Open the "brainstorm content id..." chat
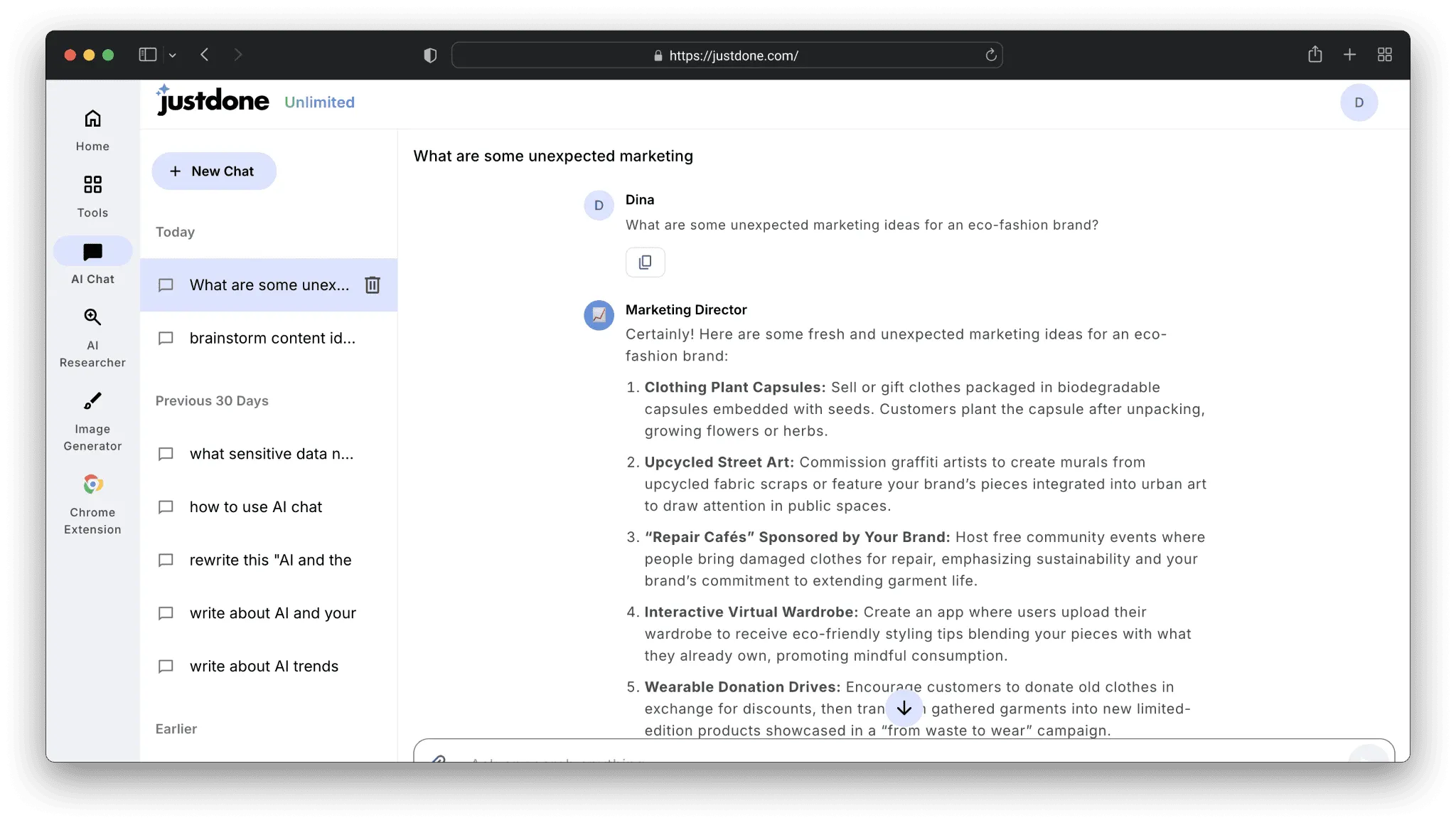1456x823 pixels. 272,339
